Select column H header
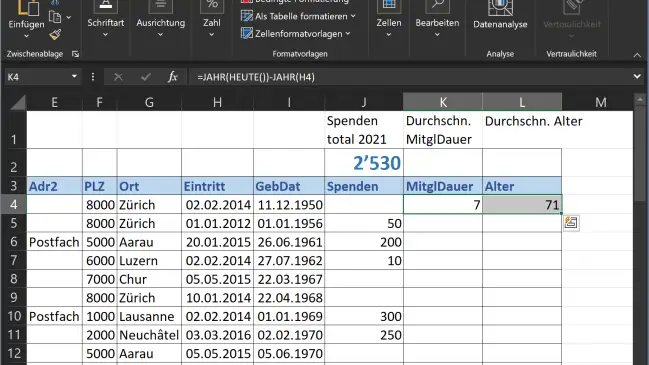The height and width of the screenshot is (365, 649). 217,102
